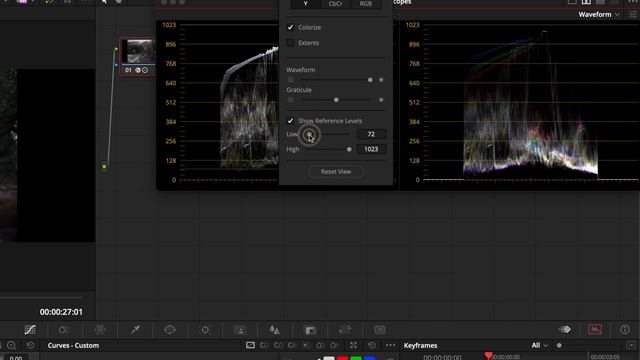Click the Keyframes zoom slider handle

click(559, 345)
